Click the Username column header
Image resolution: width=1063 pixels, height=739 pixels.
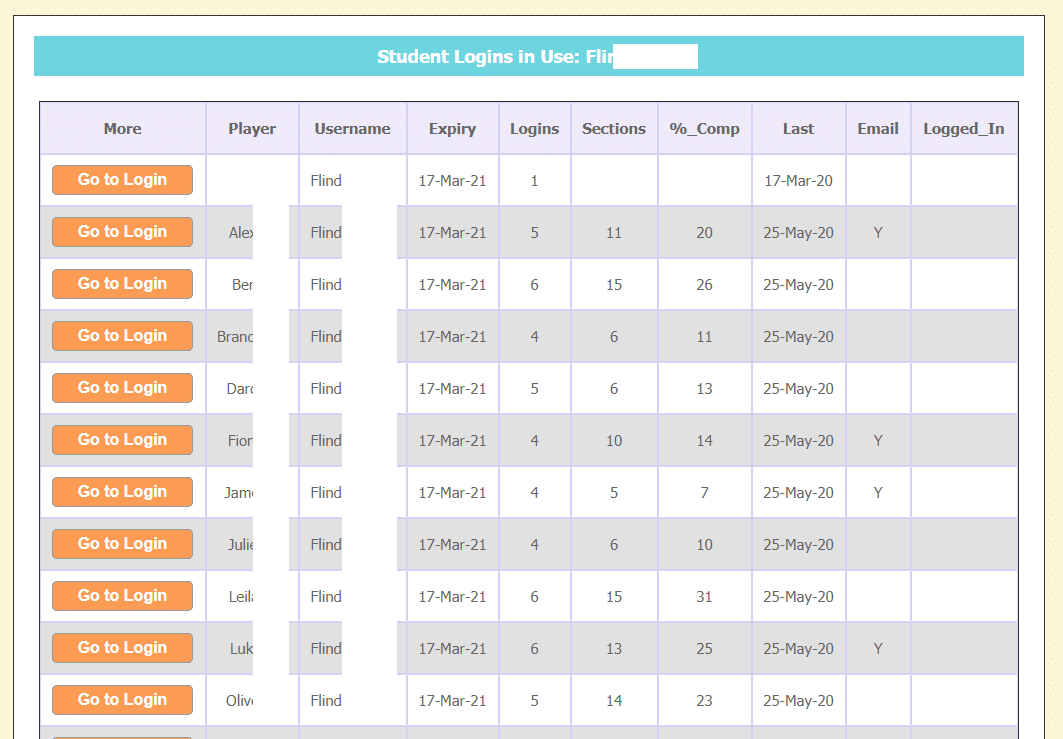(x=353, y=129)
